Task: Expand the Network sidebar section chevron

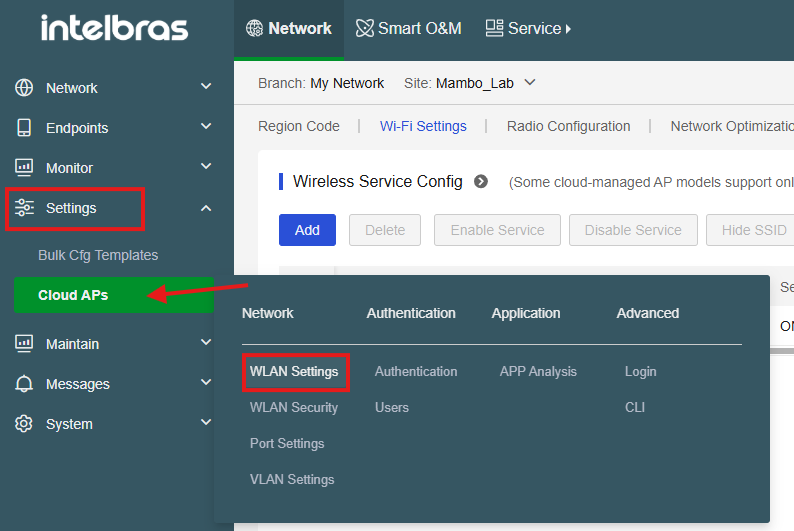Action: coord(206,87)
